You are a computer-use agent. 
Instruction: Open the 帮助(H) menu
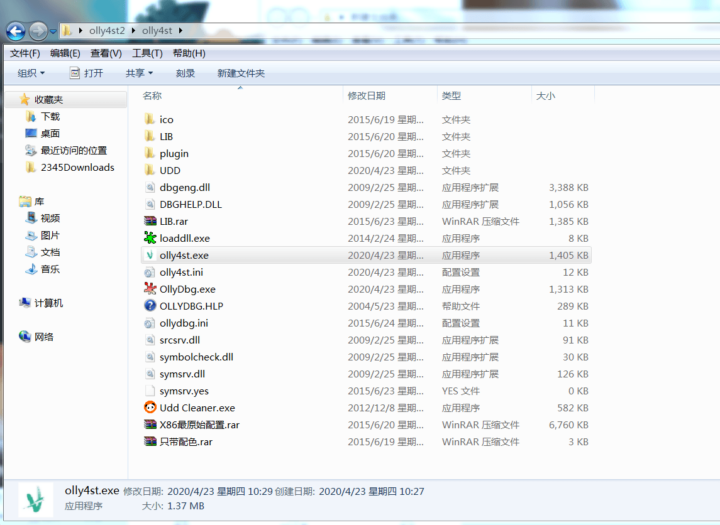tap(189, 53)
